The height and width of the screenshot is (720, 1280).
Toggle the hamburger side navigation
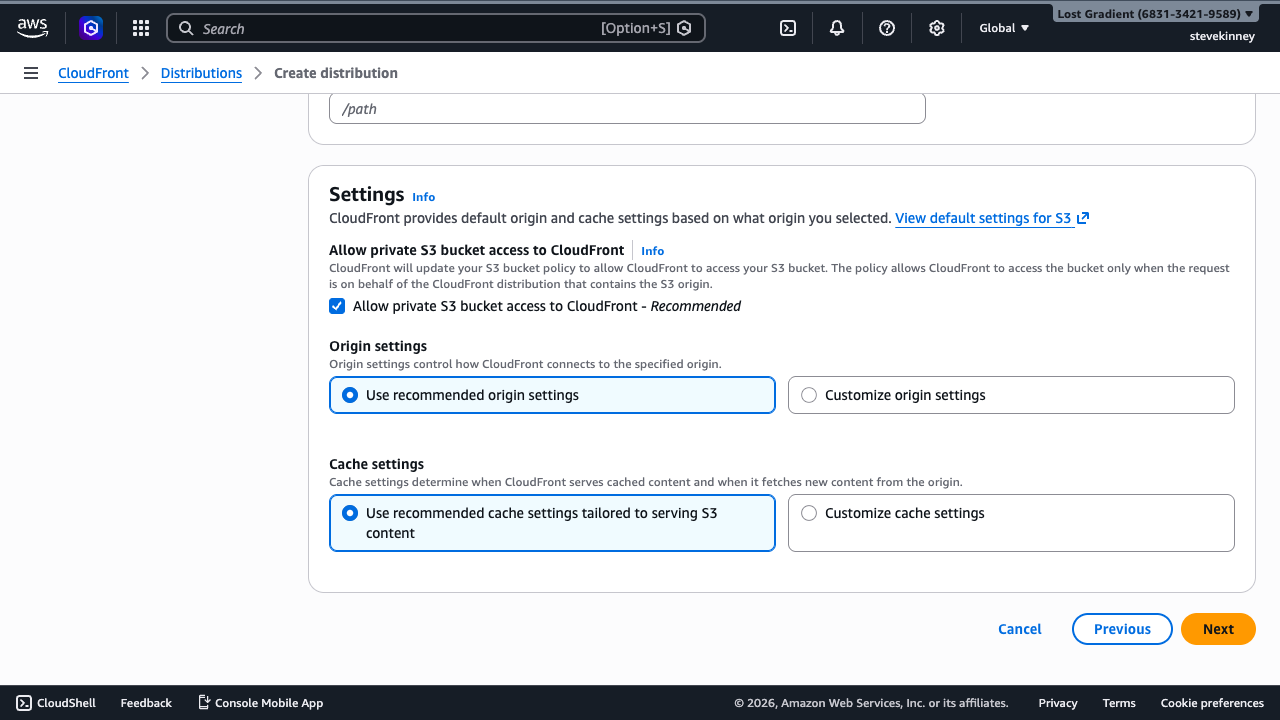tap(31, 73)
